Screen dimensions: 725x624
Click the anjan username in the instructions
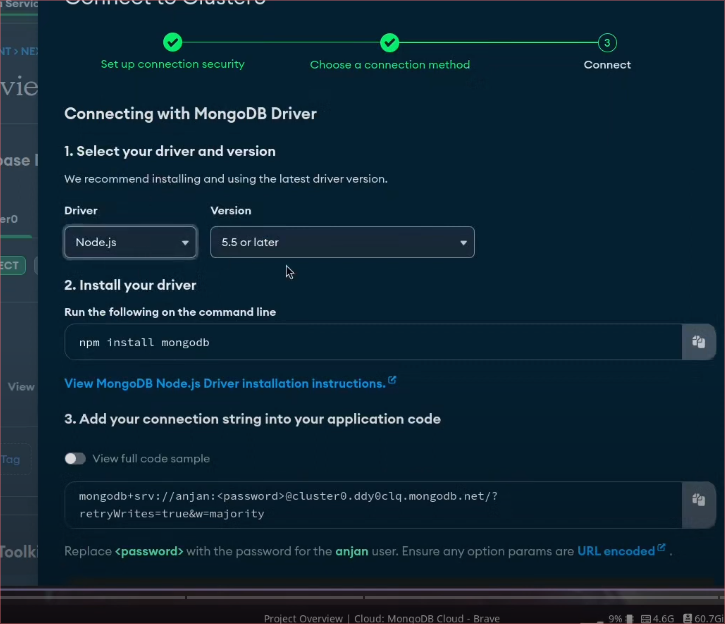(352, 551)
